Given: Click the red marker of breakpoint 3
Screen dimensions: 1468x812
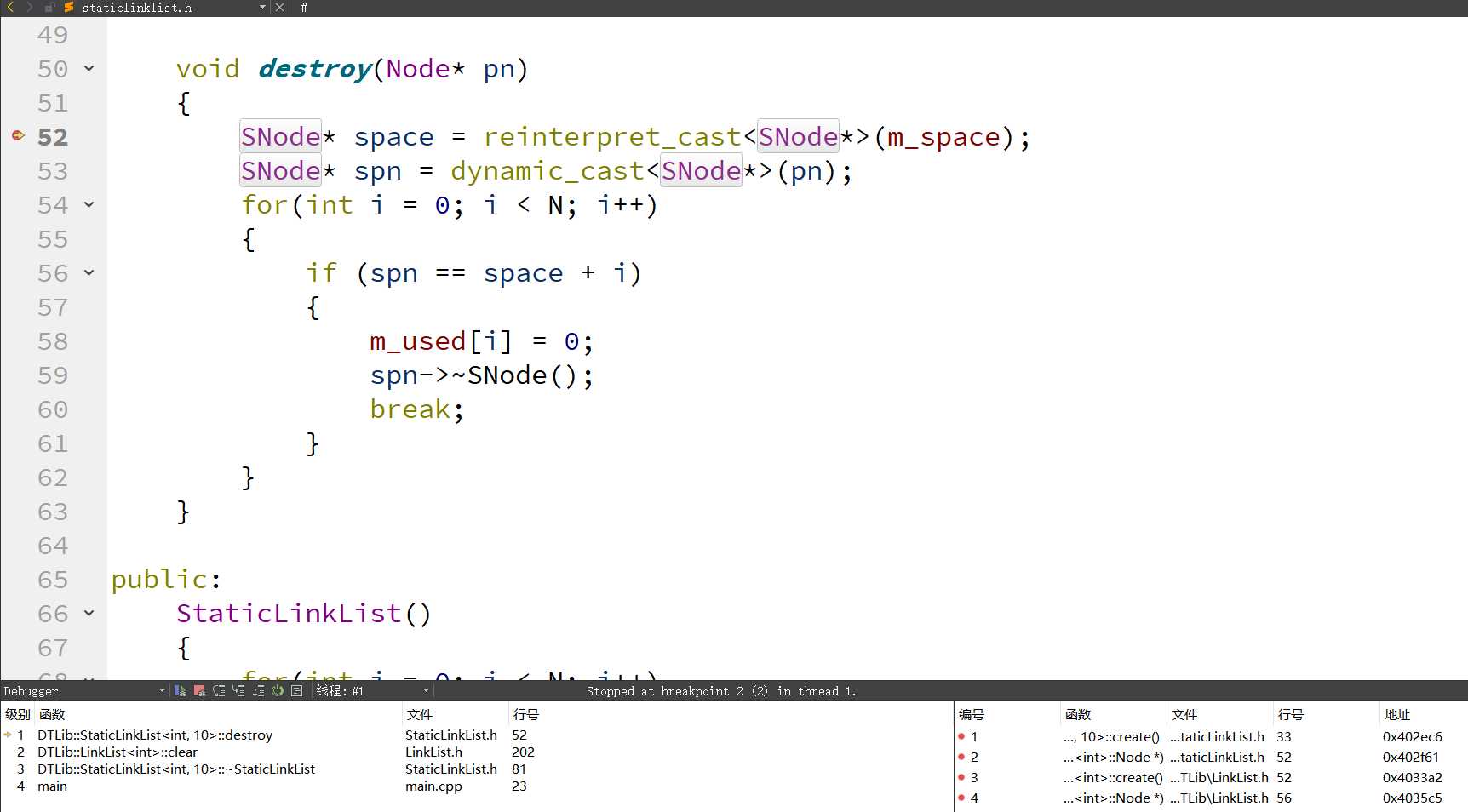Looking at the screenshot, I should click(x=961, y=778).
